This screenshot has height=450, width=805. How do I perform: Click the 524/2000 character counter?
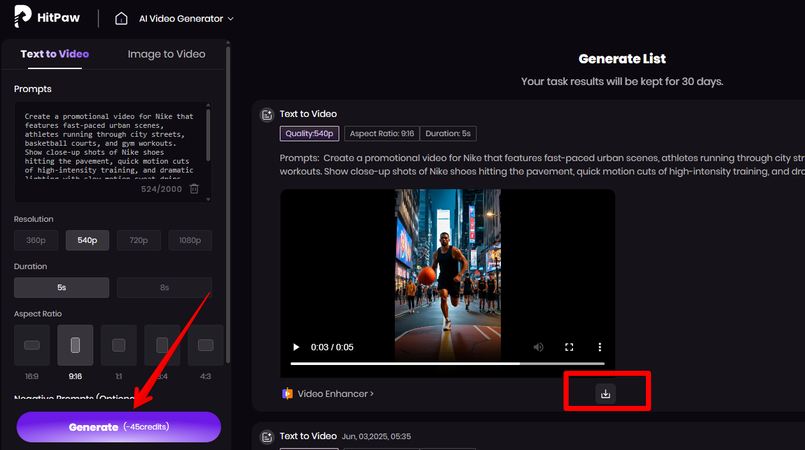point(161,189)
